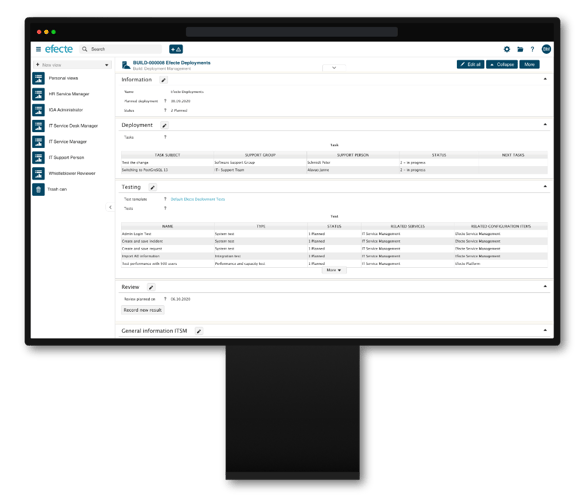Click the More button in header
585x497 pixels.
click(x=529, y=65)
